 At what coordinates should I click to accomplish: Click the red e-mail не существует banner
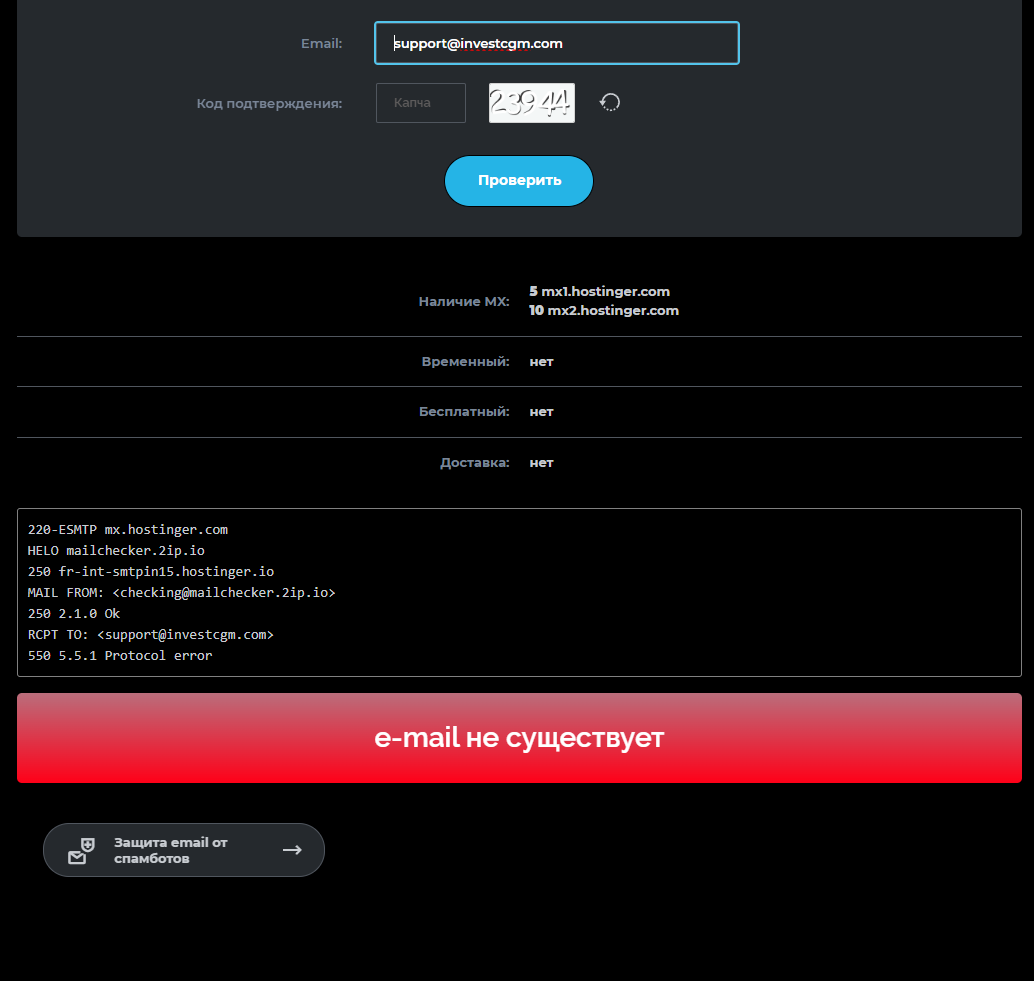click(x=519, y=738)
